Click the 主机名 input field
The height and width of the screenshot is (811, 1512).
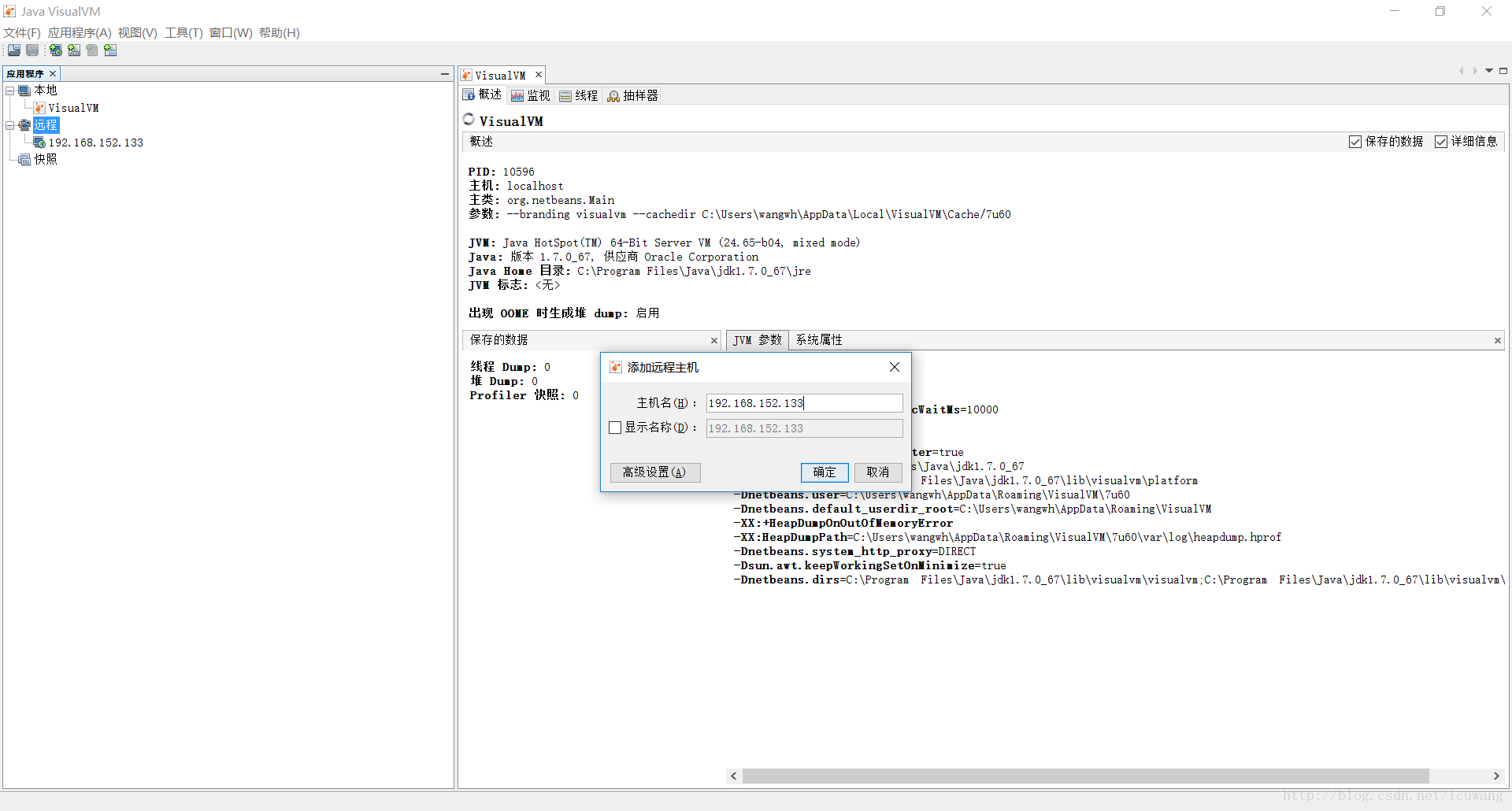coord(804,403)
